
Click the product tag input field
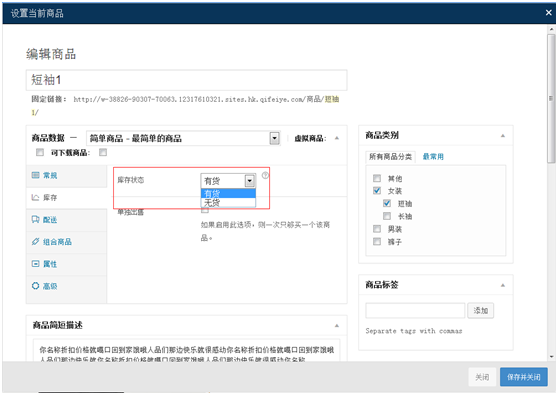click(x=415, y=311)
